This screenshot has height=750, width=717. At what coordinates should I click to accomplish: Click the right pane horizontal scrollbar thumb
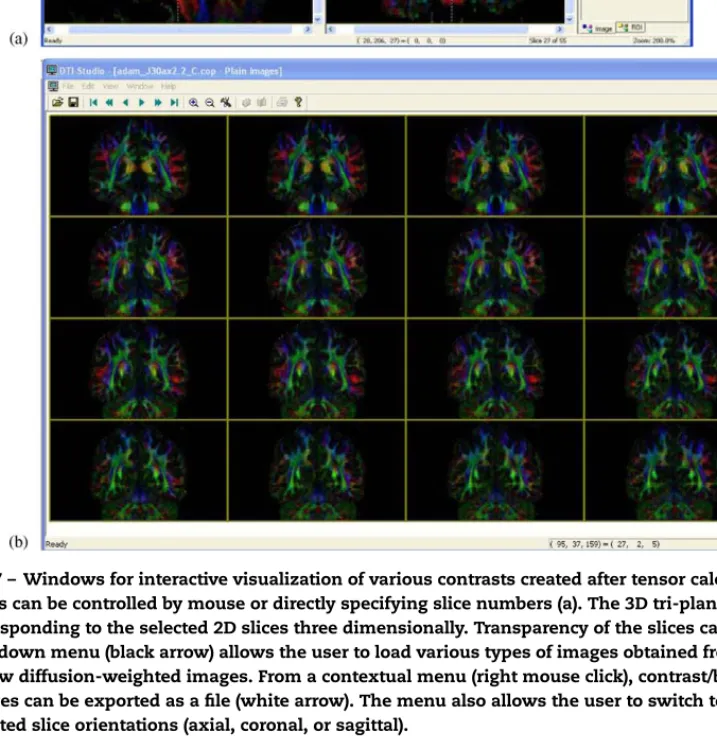[441, 30]
